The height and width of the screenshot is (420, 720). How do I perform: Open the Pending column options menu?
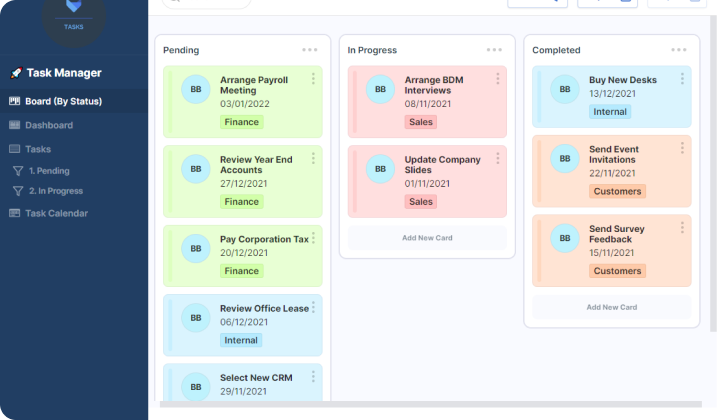click(310, 50)
